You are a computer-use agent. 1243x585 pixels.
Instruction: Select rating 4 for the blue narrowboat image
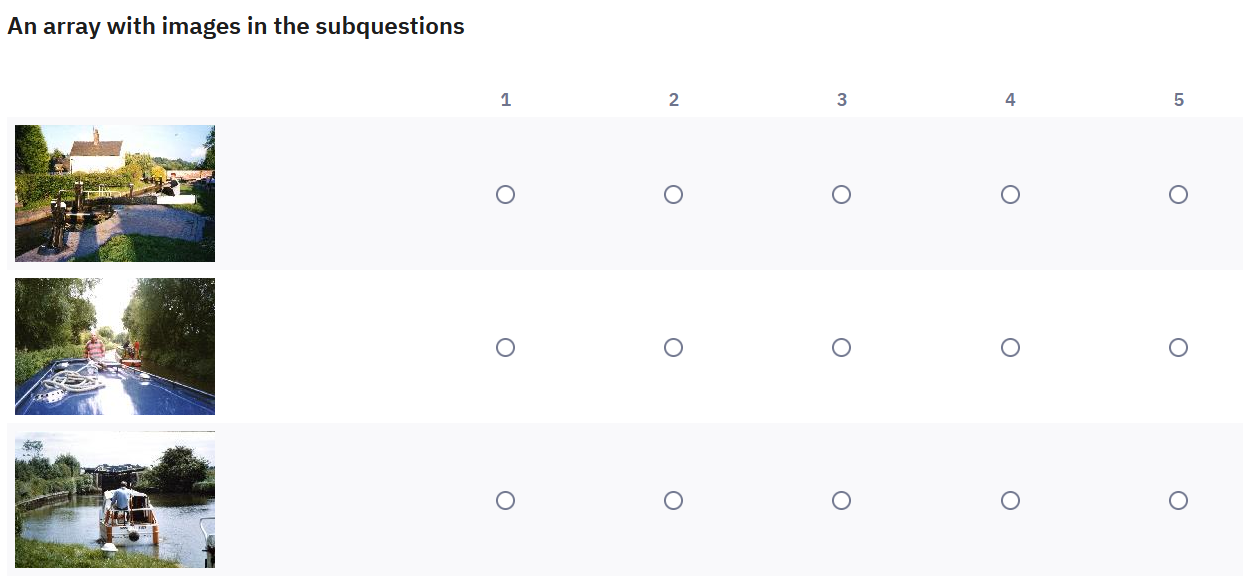tap(1010, 347)
